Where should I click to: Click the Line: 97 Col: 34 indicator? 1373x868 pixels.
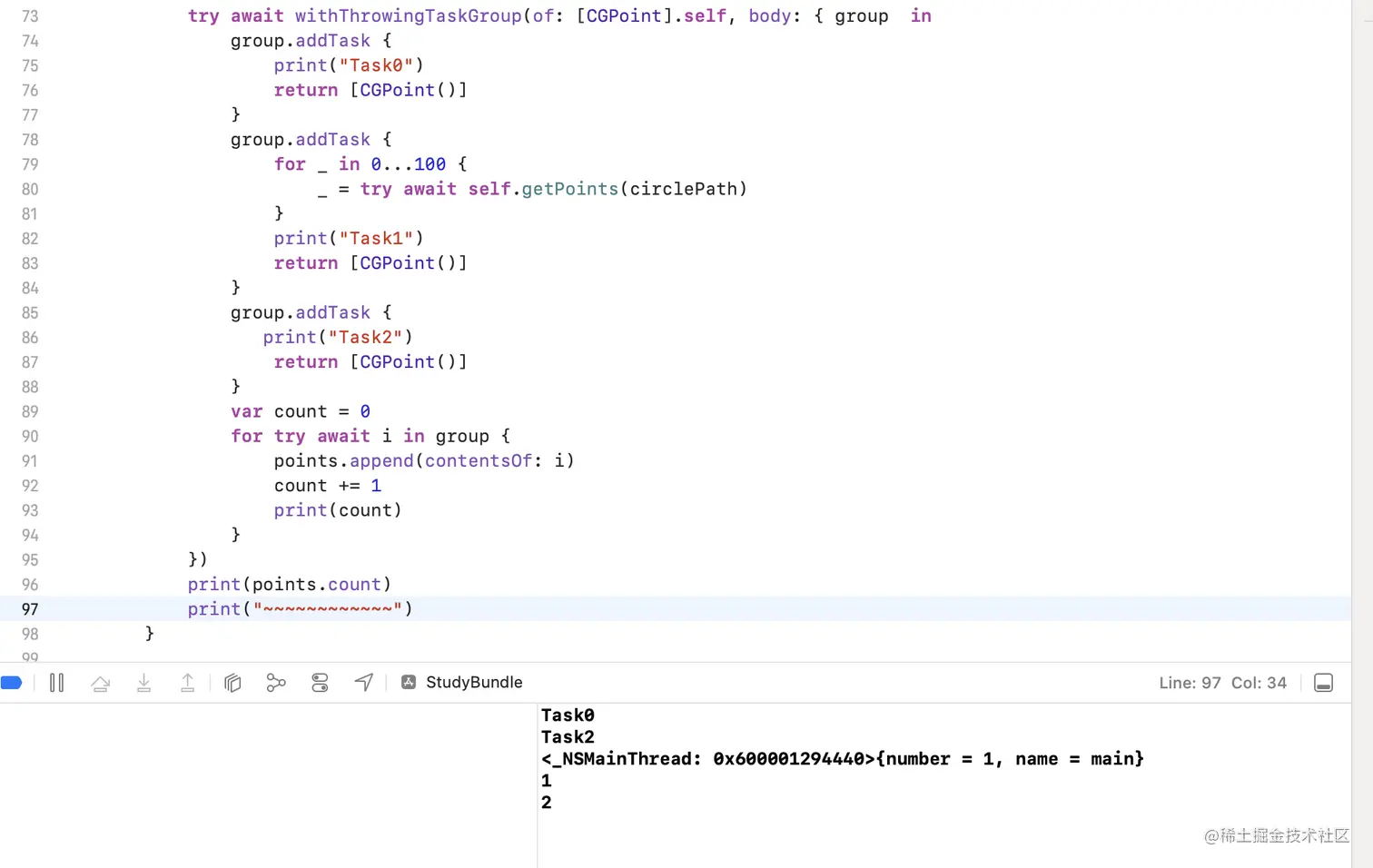click(1222, 683)
